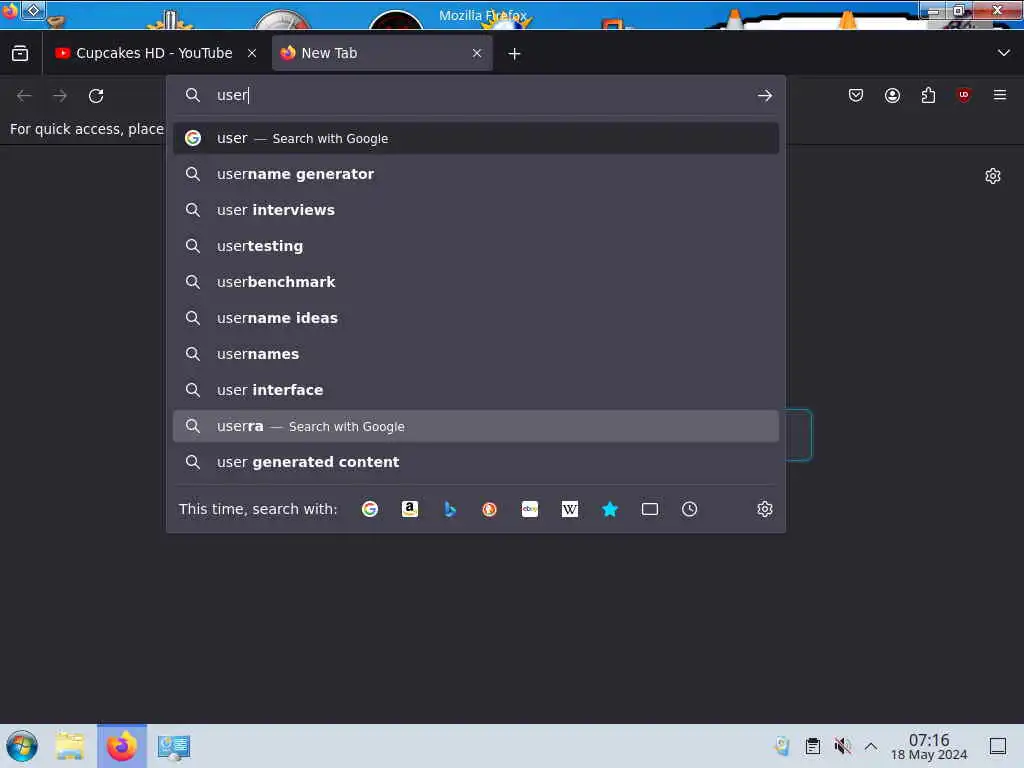Open new tab page personalize gear
The image size is (1024, 768).
(993, 176)
